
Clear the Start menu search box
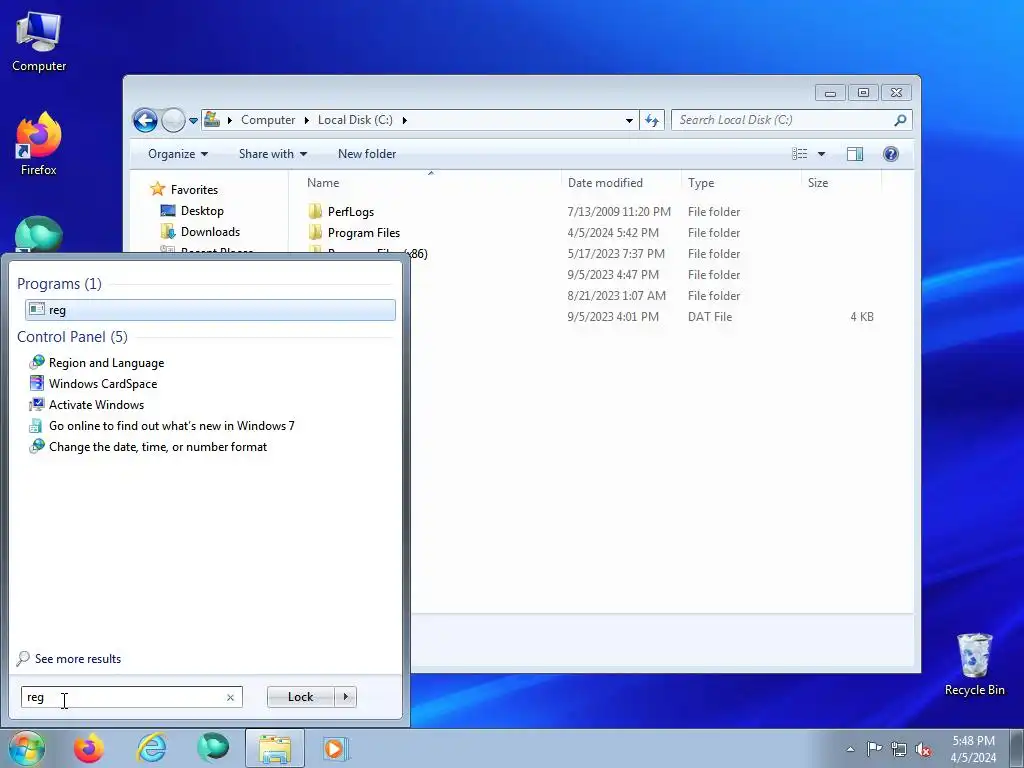230,697
